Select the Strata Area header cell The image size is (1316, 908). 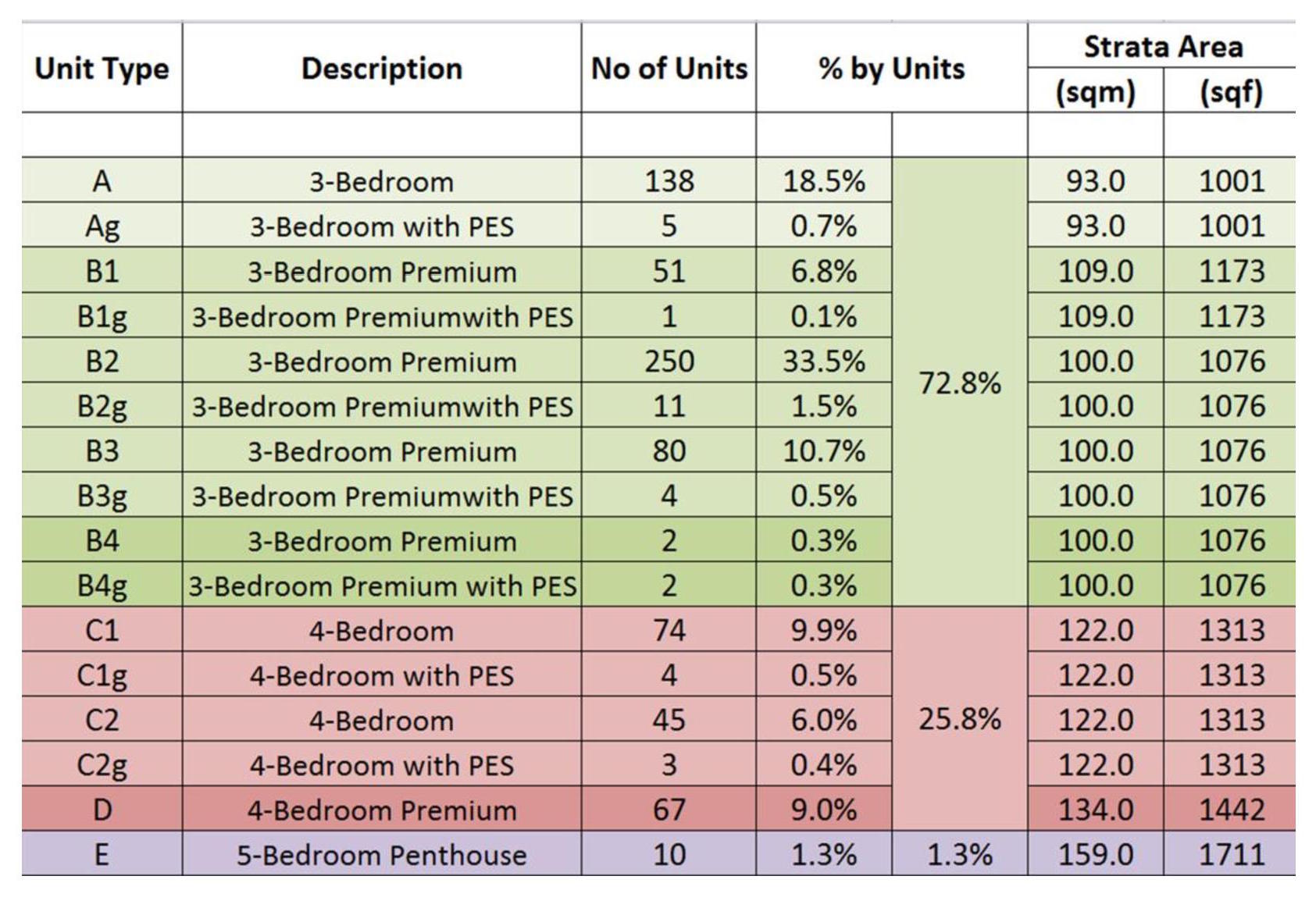point(1162,46)
